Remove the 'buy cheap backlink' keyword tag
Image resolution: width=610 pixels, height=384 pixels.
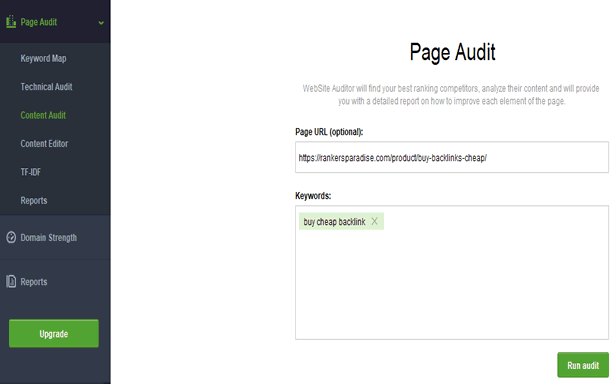[x=374, y=221]
